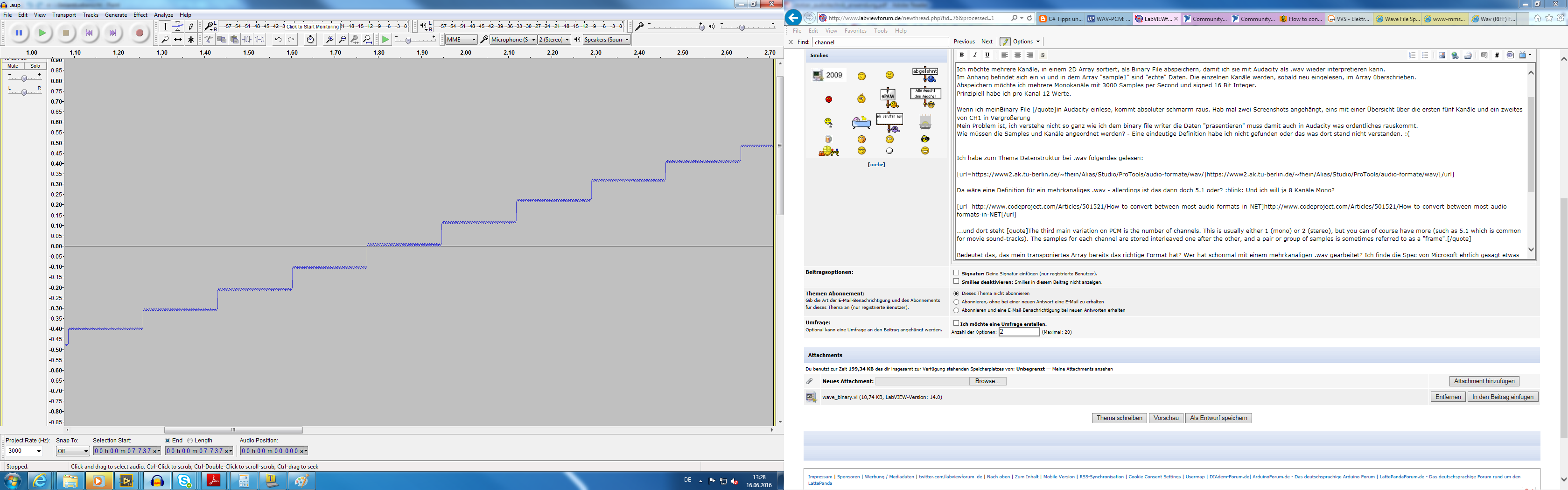The image size is (1568, 490).
Task: Insert a numbered list in the editor
Action: click(x=1412, y=56)
